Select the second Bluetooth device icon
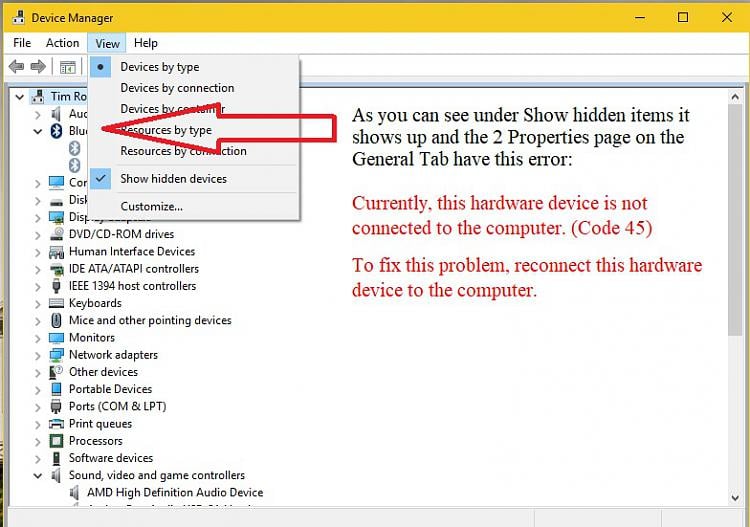The width and height of the screenshot is (750, 527). pos(75,165)
